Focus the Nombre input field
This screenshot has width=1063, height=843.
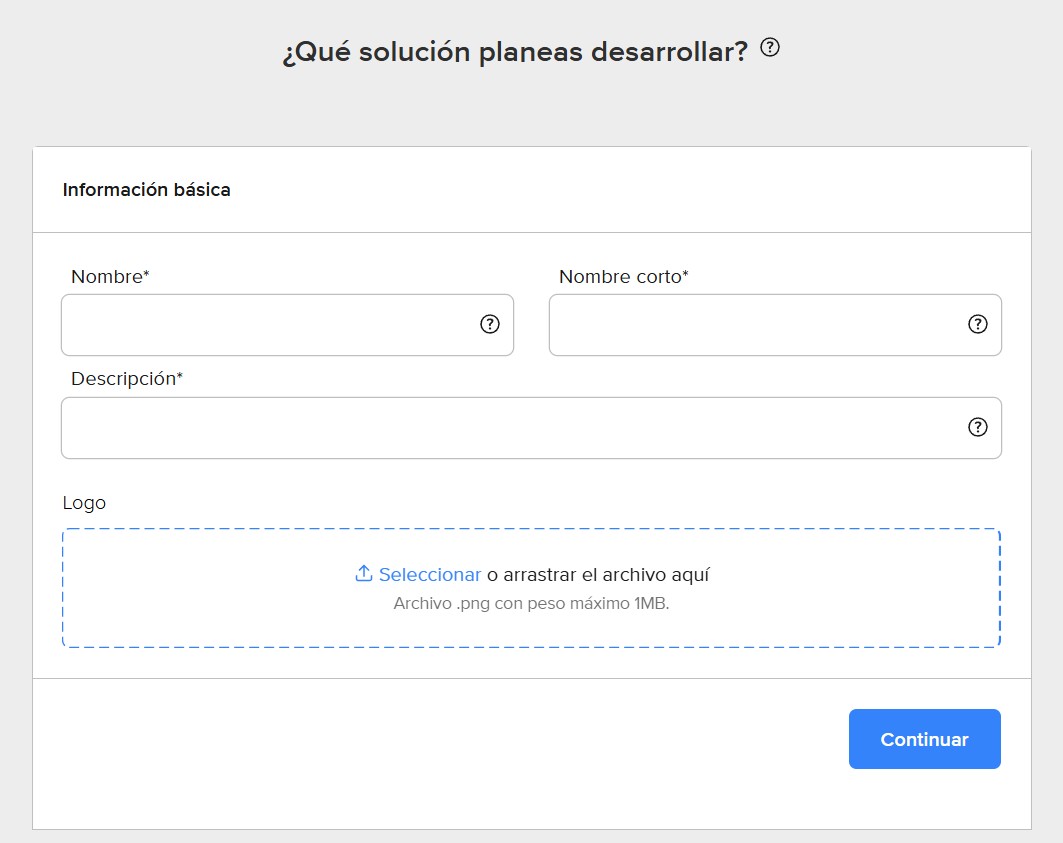coord(287,325)
